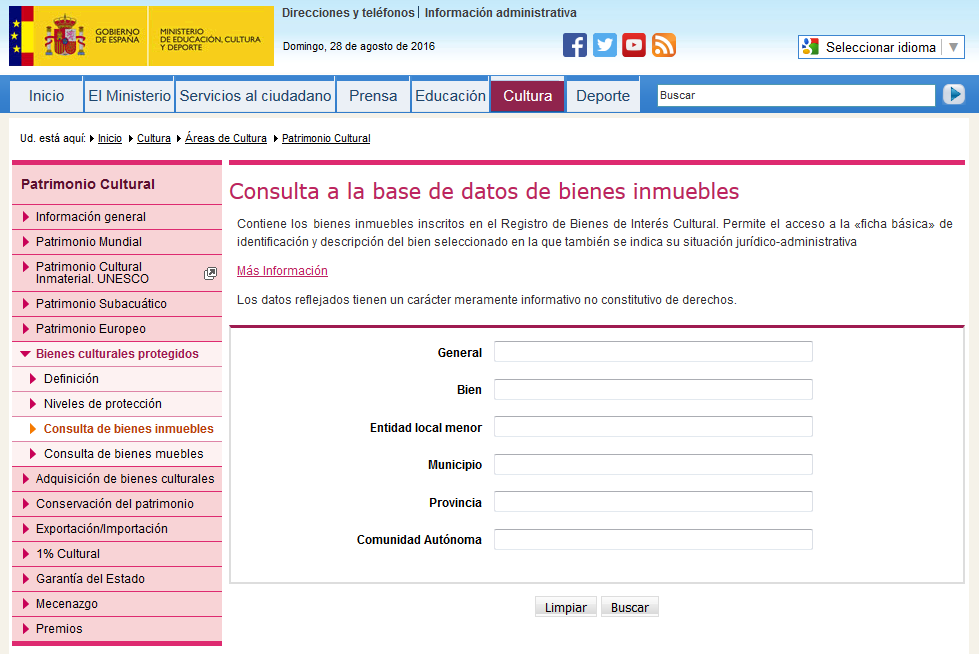
Task: Open Niveles de protección submenu item
Action: [117, 404]
